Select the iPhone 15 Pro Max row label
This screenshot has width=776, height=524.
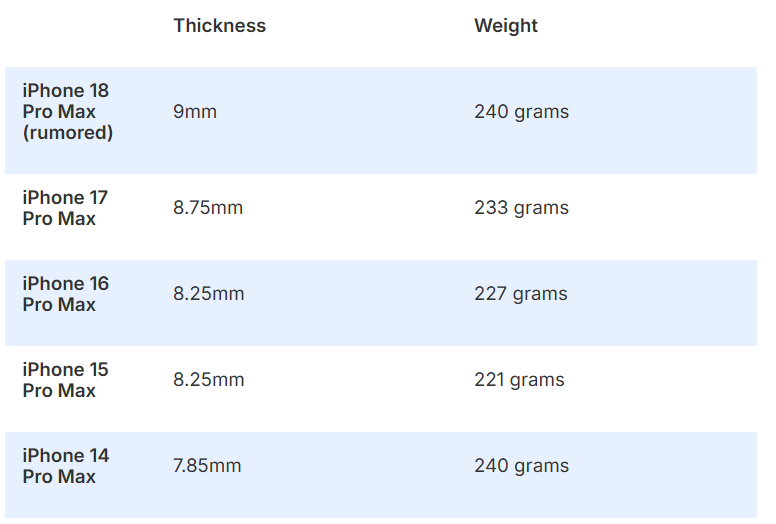[65, 381]
